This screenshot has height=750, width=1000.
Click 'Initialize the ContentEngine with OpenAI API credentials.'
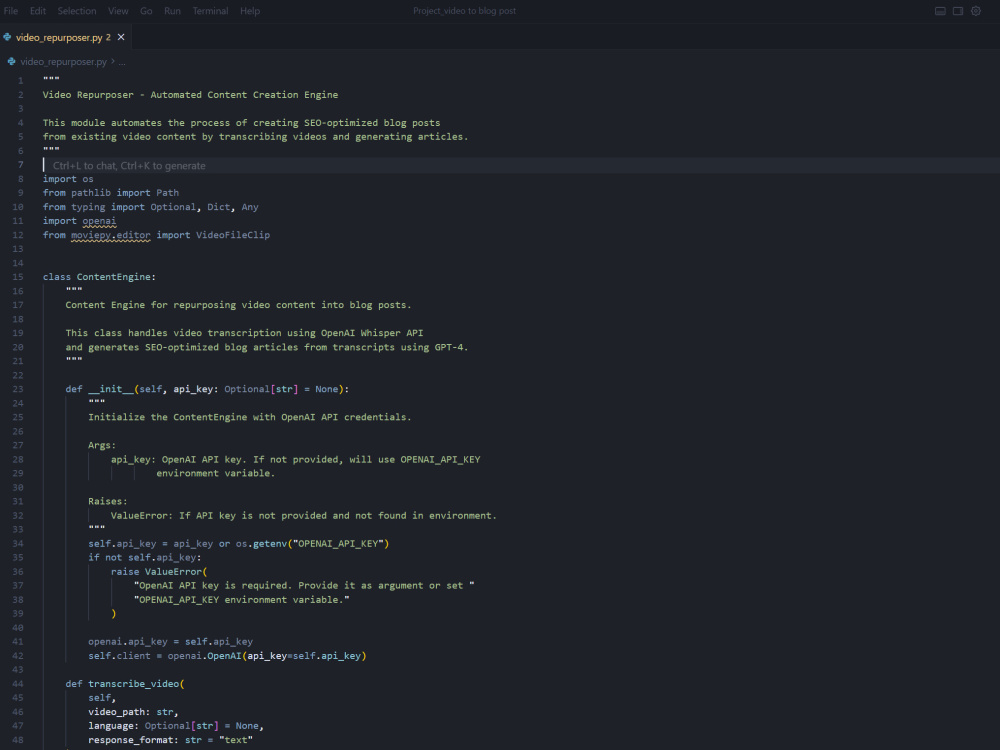tap(249, 417)
